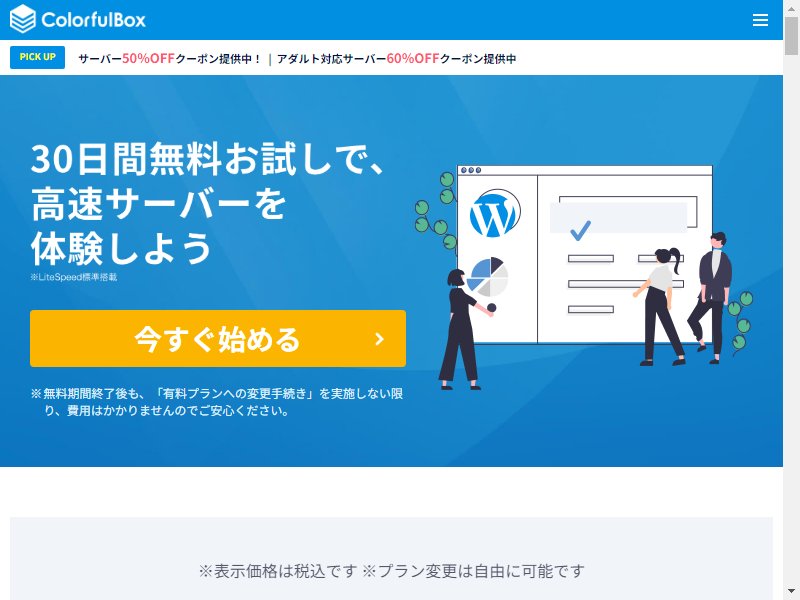Click the chevron arrow on 今すぐ始める button
Viewport: 800px width, 600px height.
tap(379, 339)
